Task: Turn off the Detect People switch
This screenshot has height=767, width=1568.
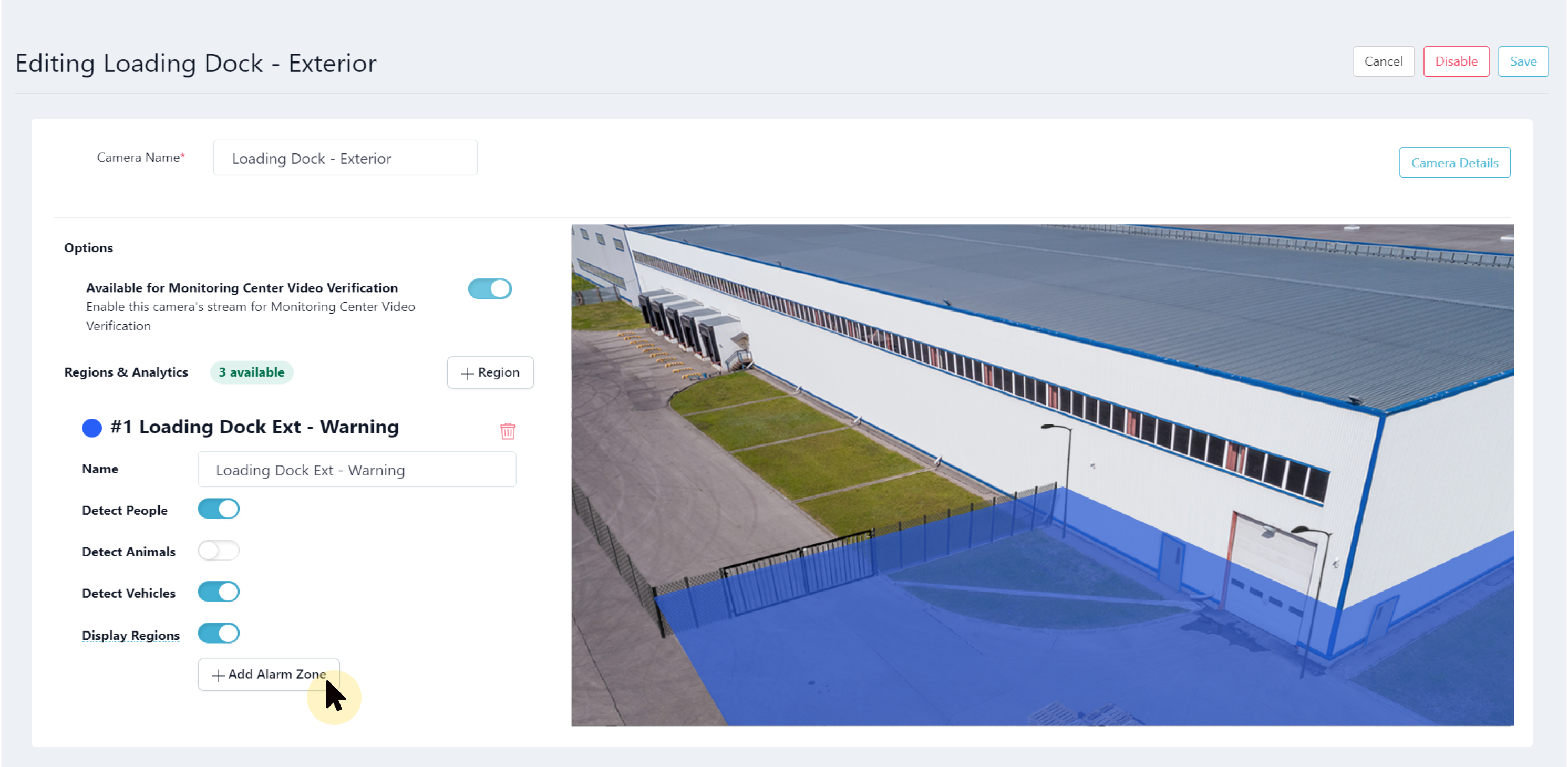Action: 219,509
